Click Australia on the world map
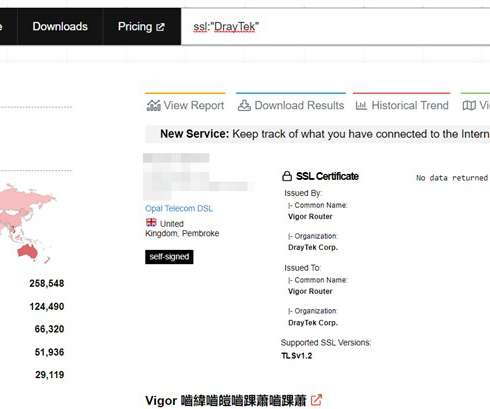490x409 pixels. point(27,251)
